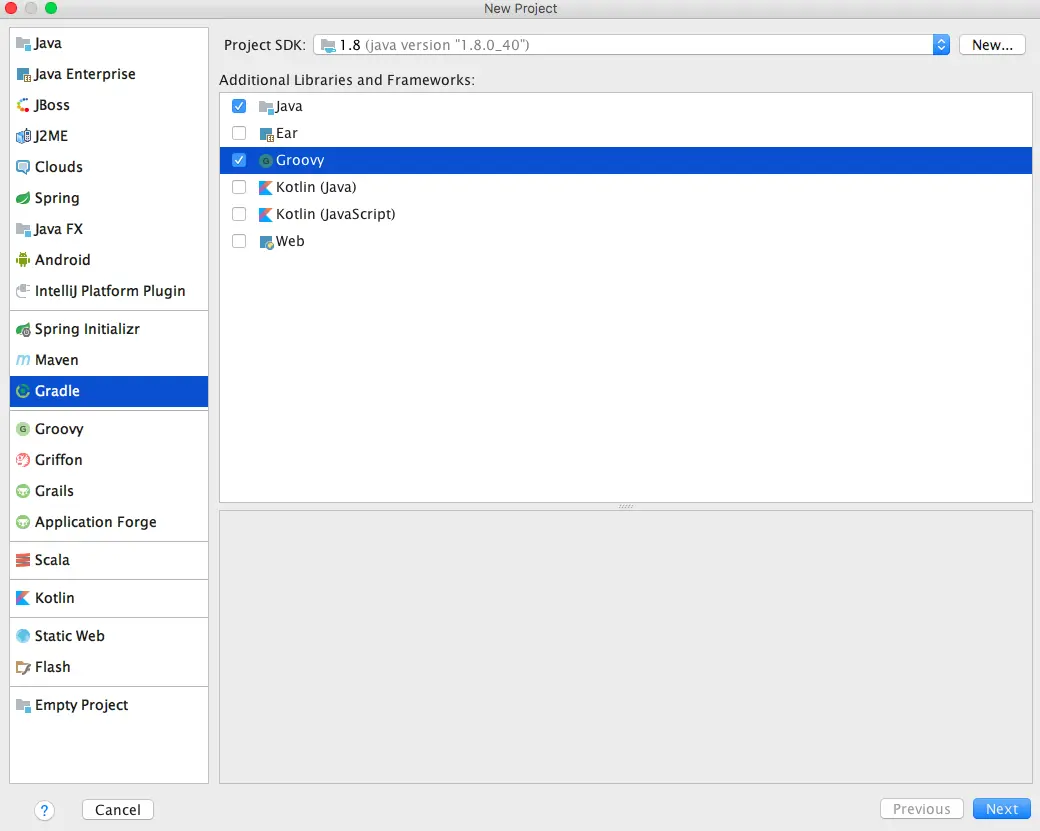Pick the Groovy icon in left sidebar
The height and width of the screenshot is (831, 1040).
click(23, 429)
